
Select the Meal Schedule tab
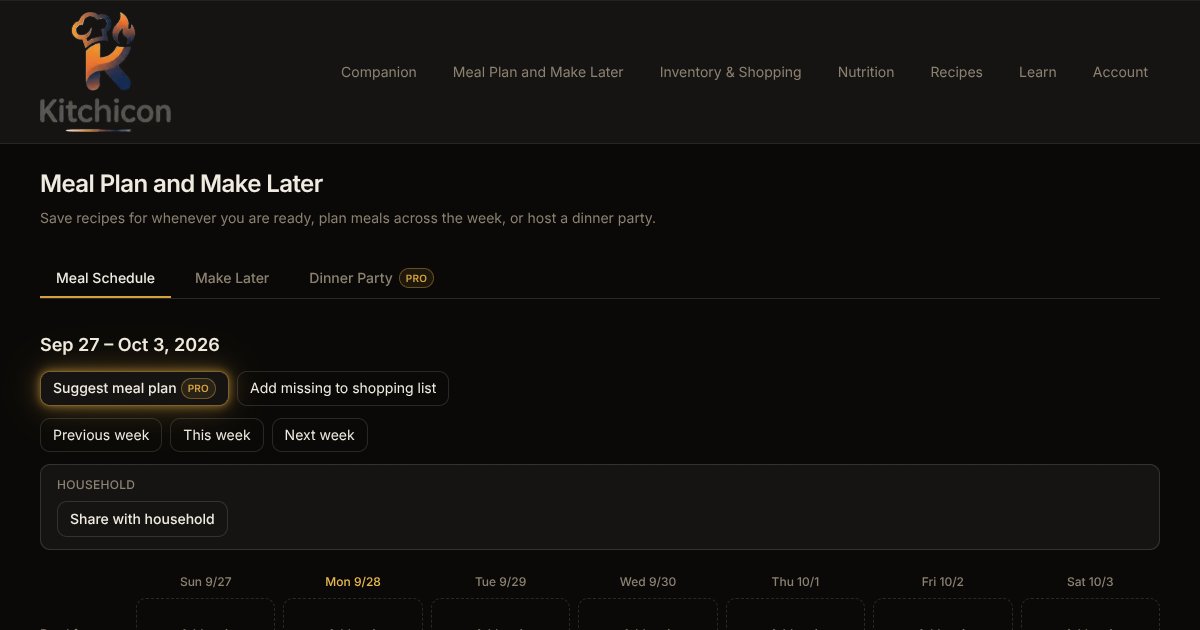[x=105, y=278]
